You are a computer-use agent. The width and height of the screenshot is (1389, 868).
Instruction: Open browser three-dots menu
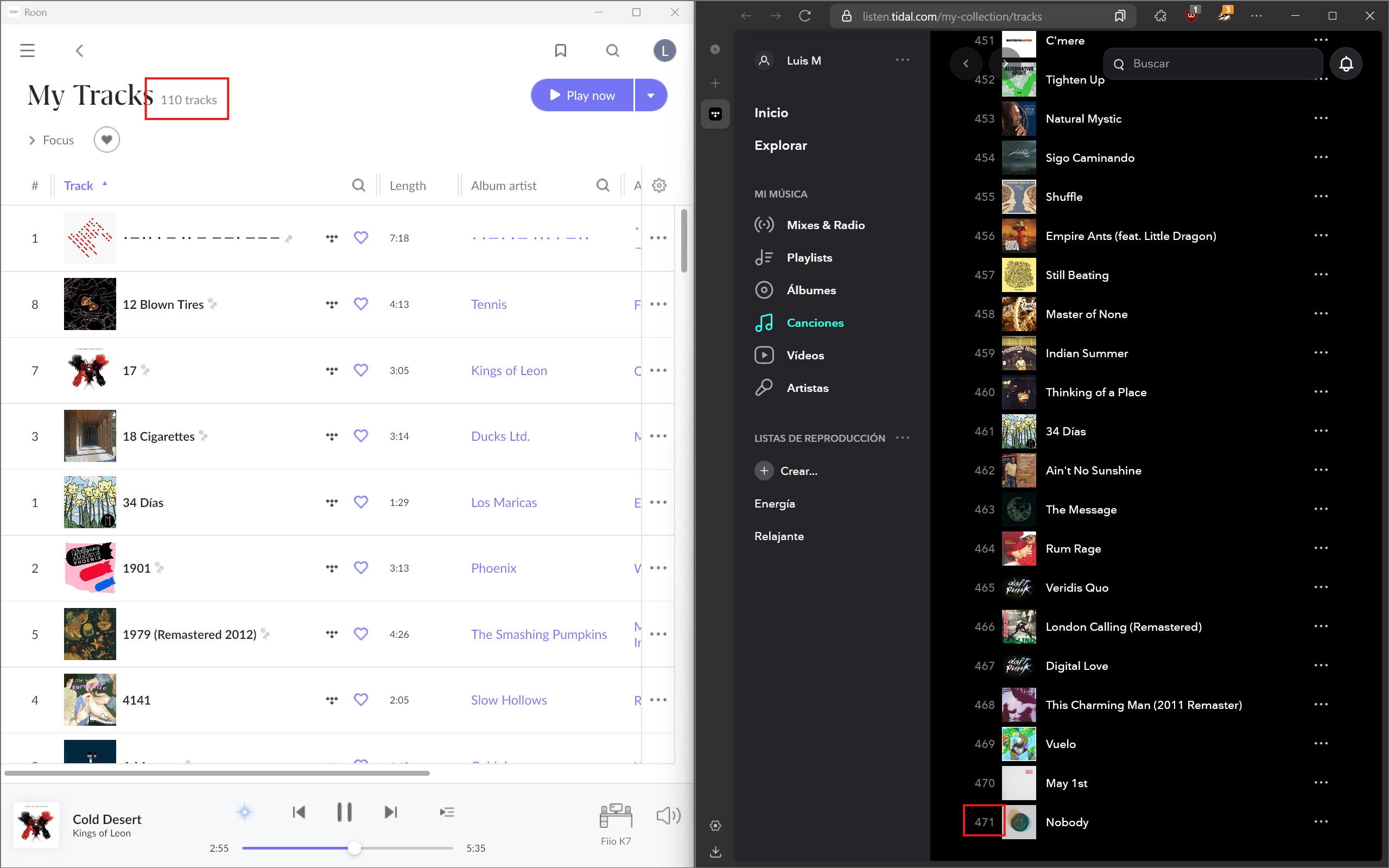point(1257,16)
